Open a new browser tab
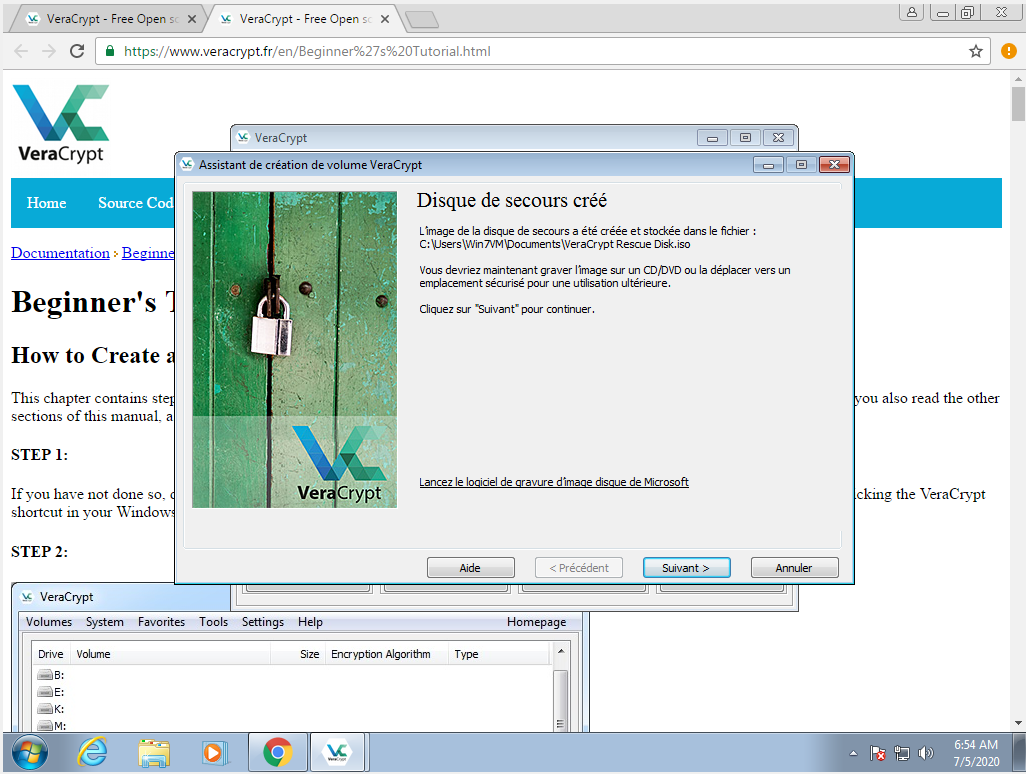The width and height of the screenshot is (1026, 774). click(422, 20)
